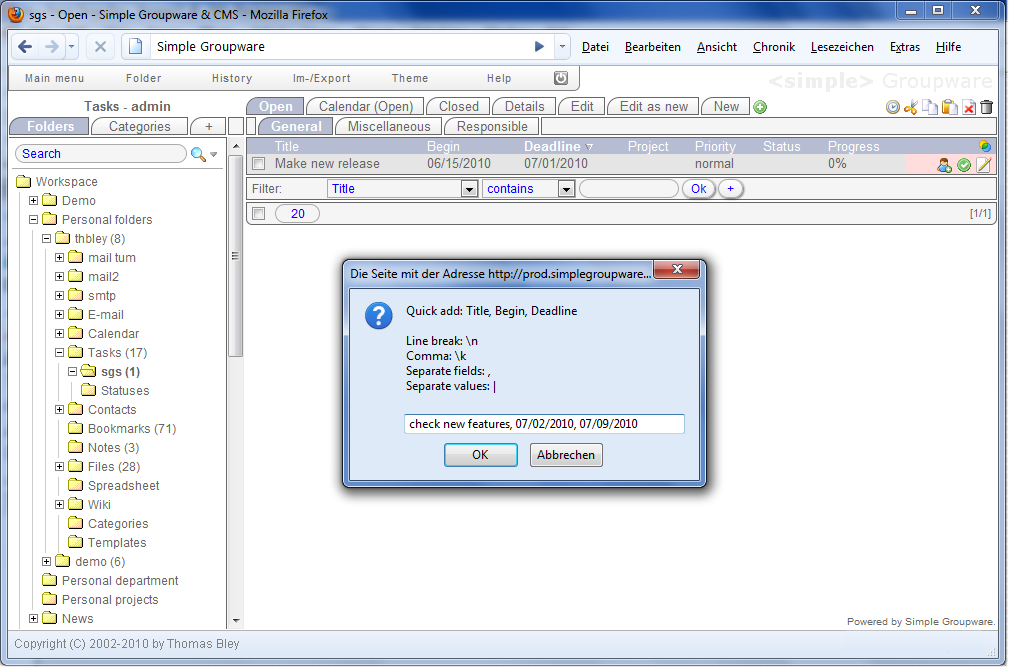Open the Im-/Export menu
This screenshot has height=668, width=1009.
322,79
